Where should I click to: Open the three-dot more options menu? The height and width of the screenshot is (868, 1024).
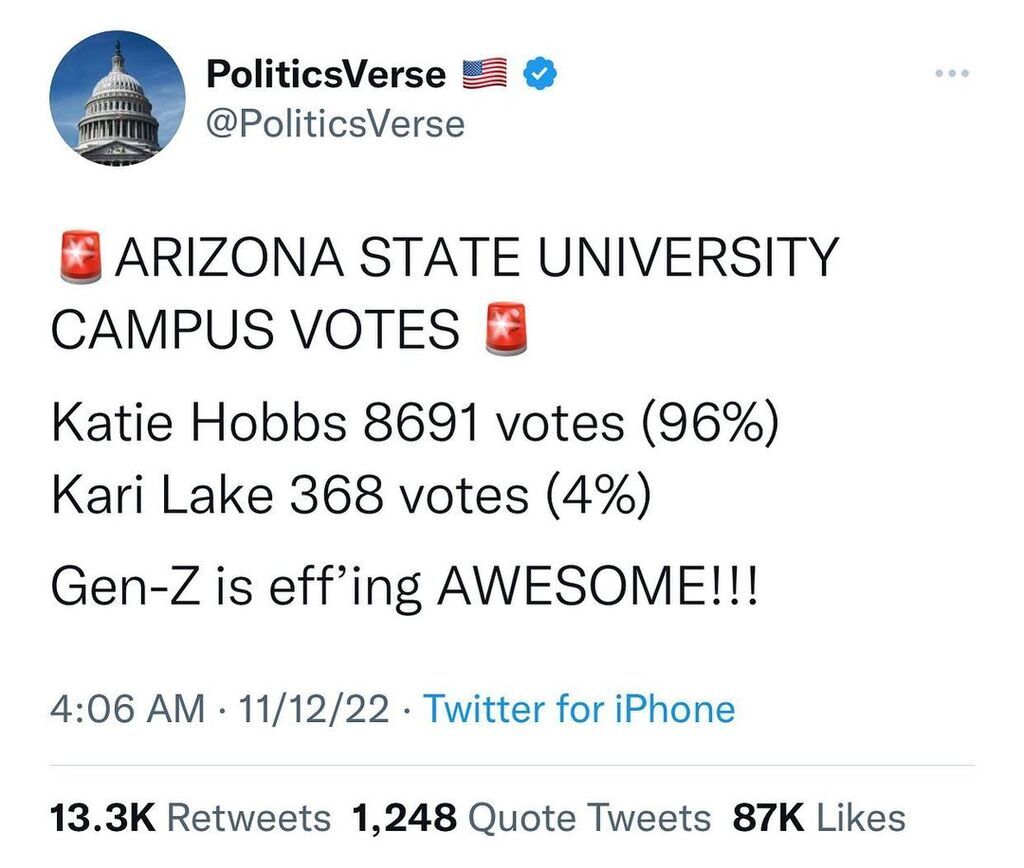click(952, 73)
